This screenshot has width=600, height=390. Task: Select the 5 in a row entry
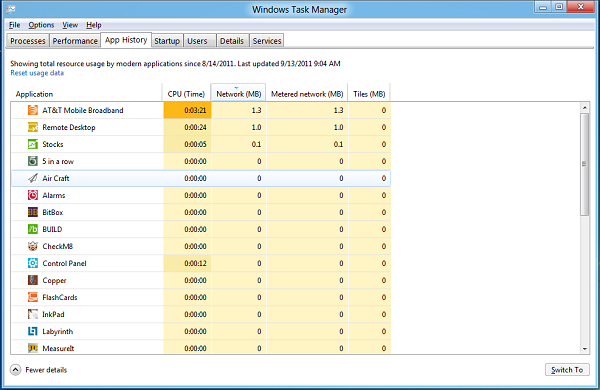point(58,161)
